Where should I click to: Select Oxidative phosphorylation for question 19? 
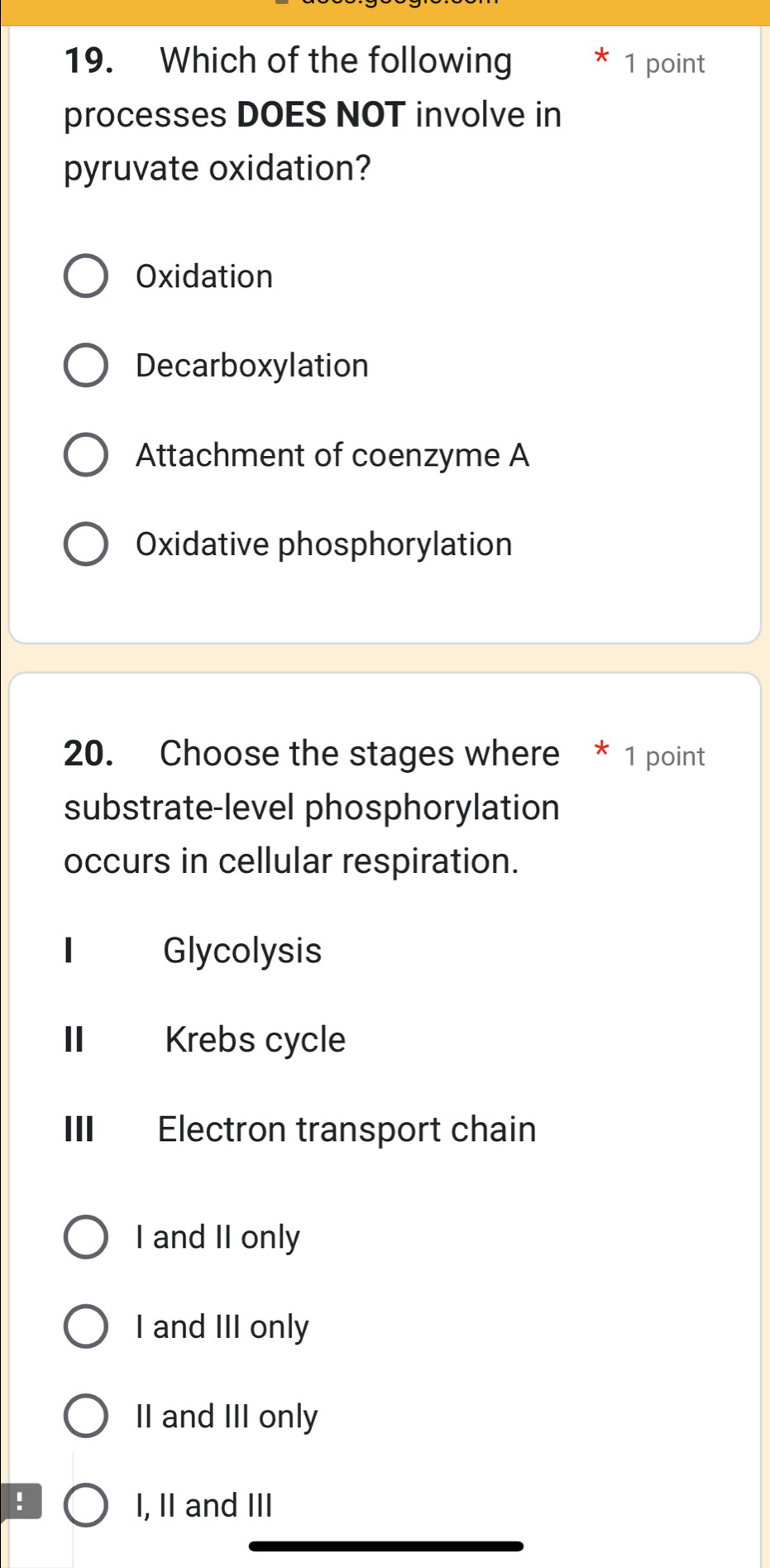[x=86, y=544]
